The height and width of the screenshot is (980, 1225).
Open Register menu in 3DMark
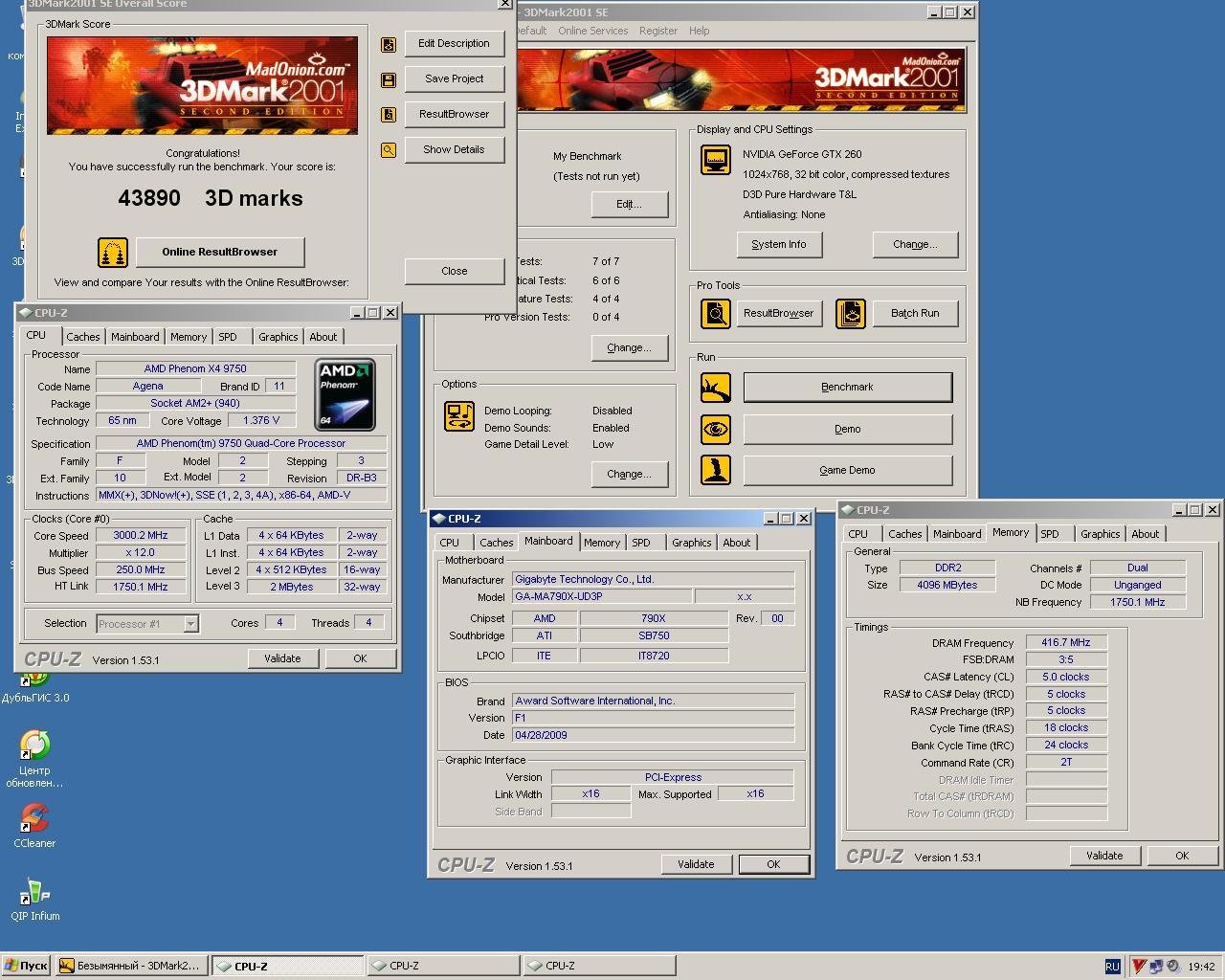[658, 31]
